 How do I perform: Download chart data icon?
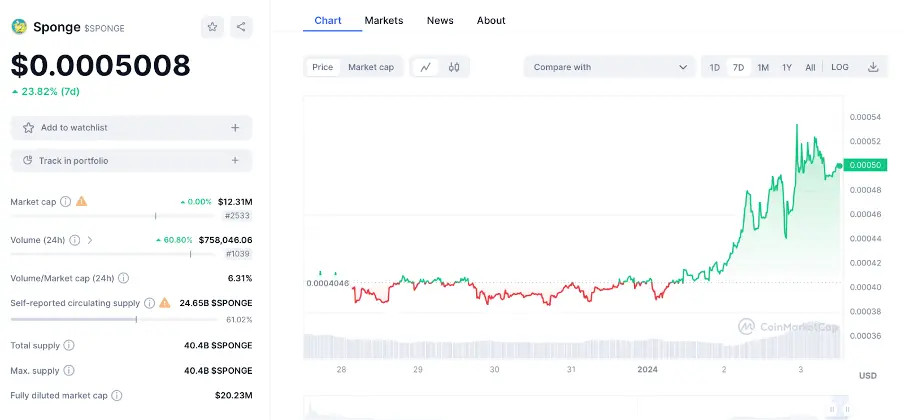pyautogui.click(x=873, y=67)
